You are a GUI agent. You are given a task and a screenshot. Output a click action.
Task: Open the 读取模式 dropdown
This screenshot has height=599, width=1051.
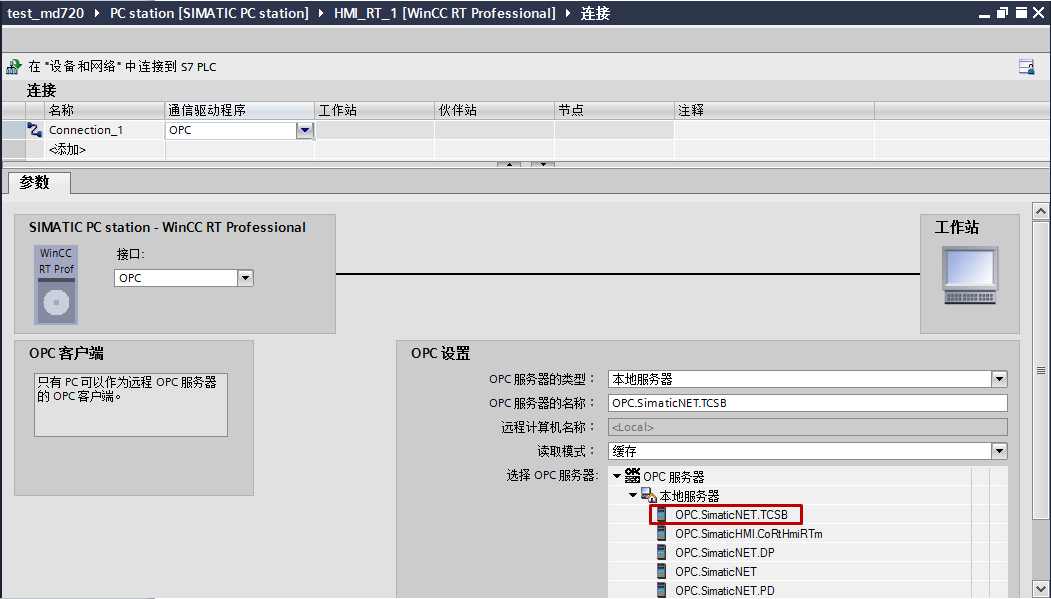pyautogui.click(x=999, y=451)
